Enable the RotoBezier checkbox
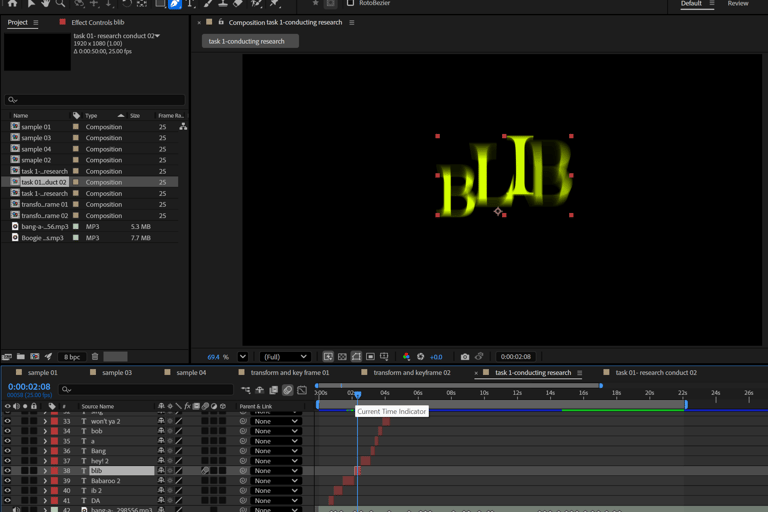 tap(350, 4)
